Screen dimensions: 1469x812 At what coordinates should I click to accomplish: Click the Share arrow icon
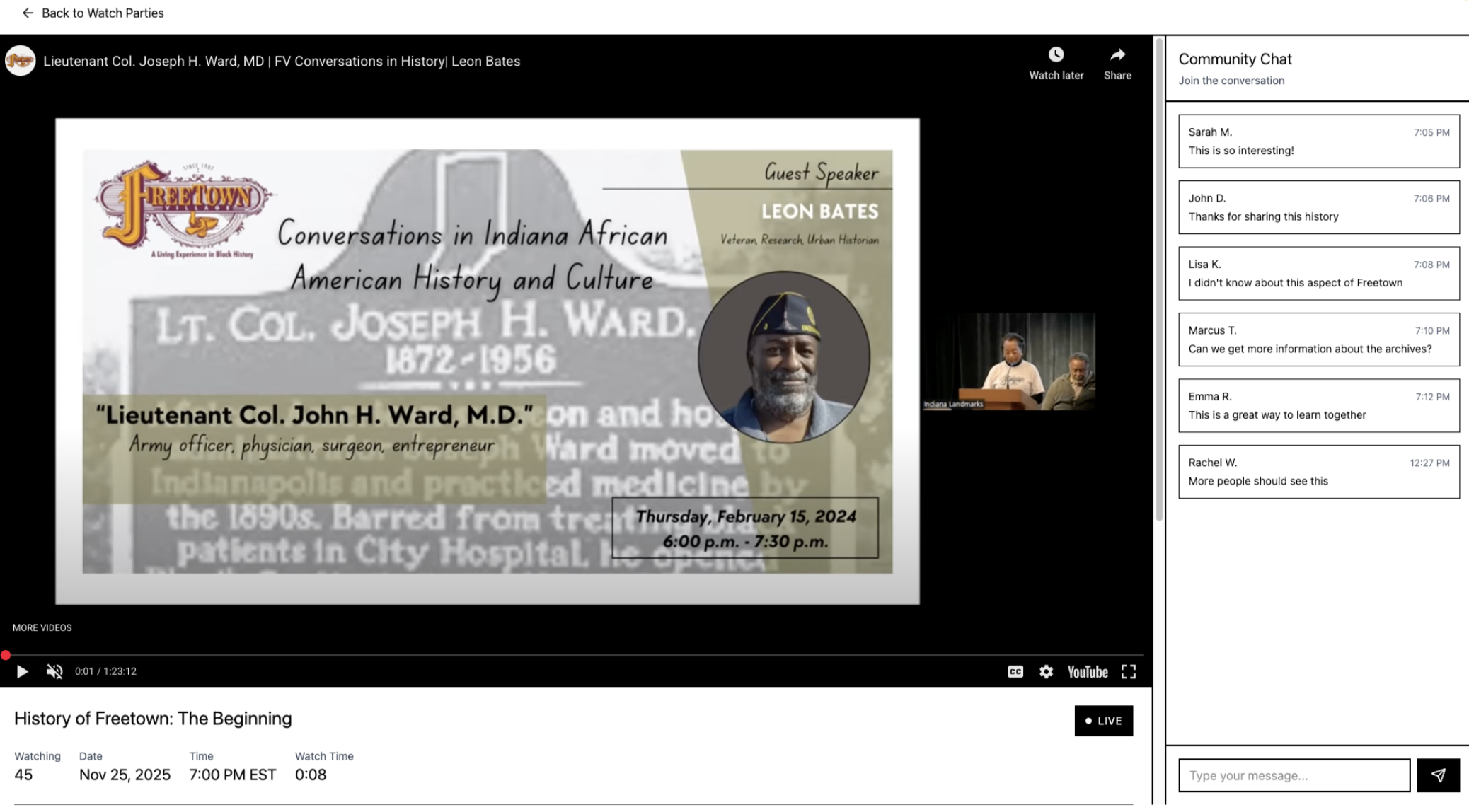click(x=1117, y=55)
